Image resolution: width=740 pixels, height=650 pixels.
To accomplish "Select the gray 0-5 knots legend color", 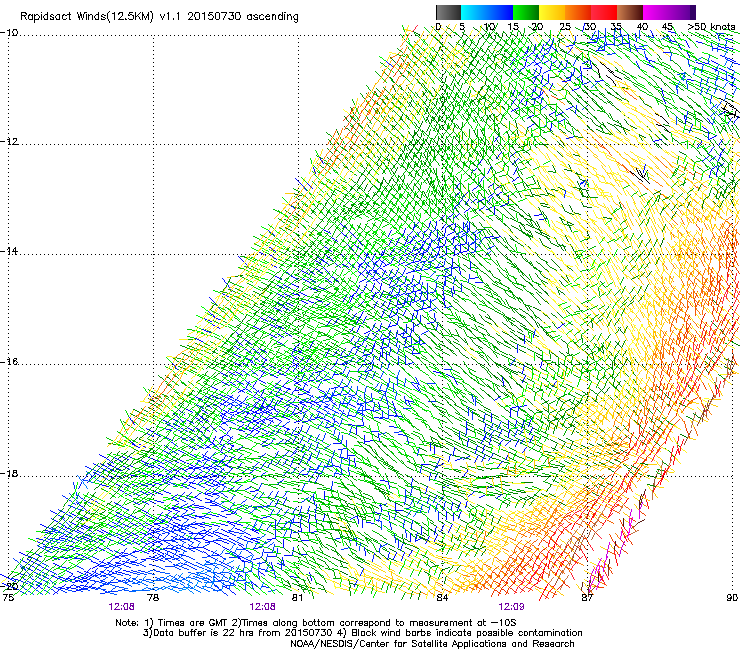I will click(x=448, y=12).
